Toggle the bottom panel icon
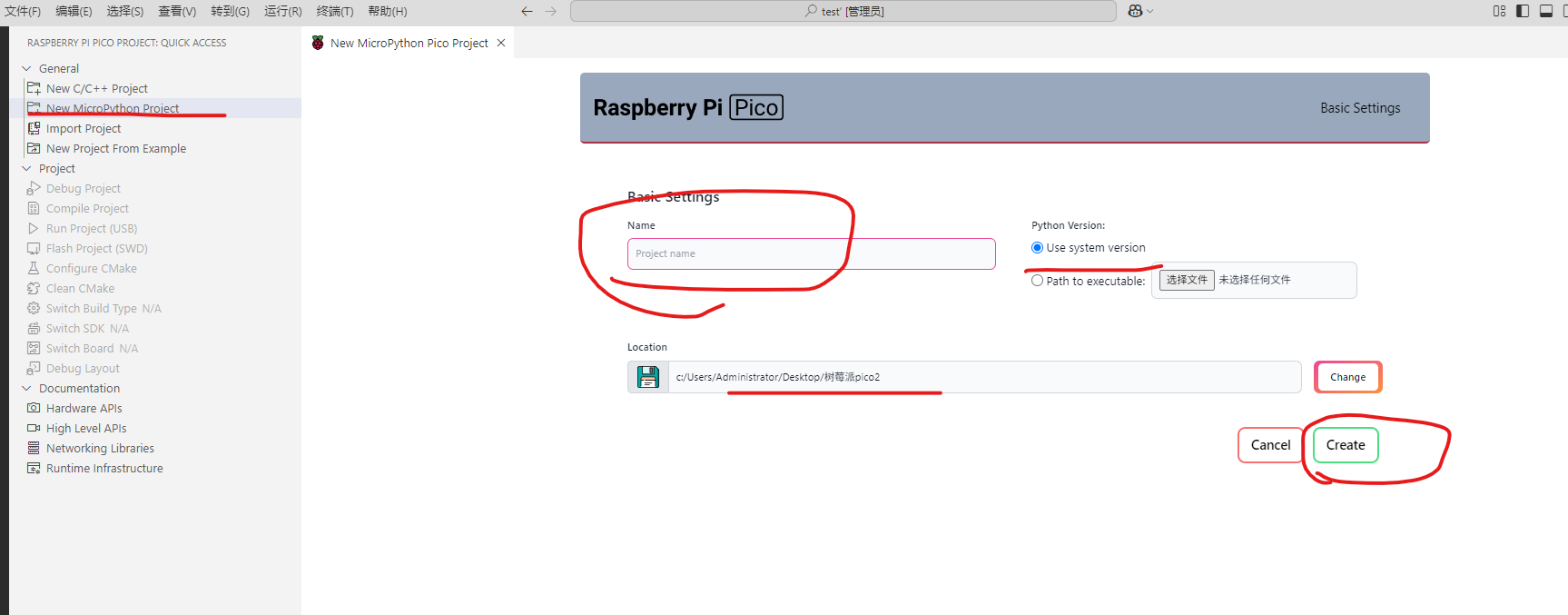The height and width of the screenshot is (615, 1568). 1546,11
